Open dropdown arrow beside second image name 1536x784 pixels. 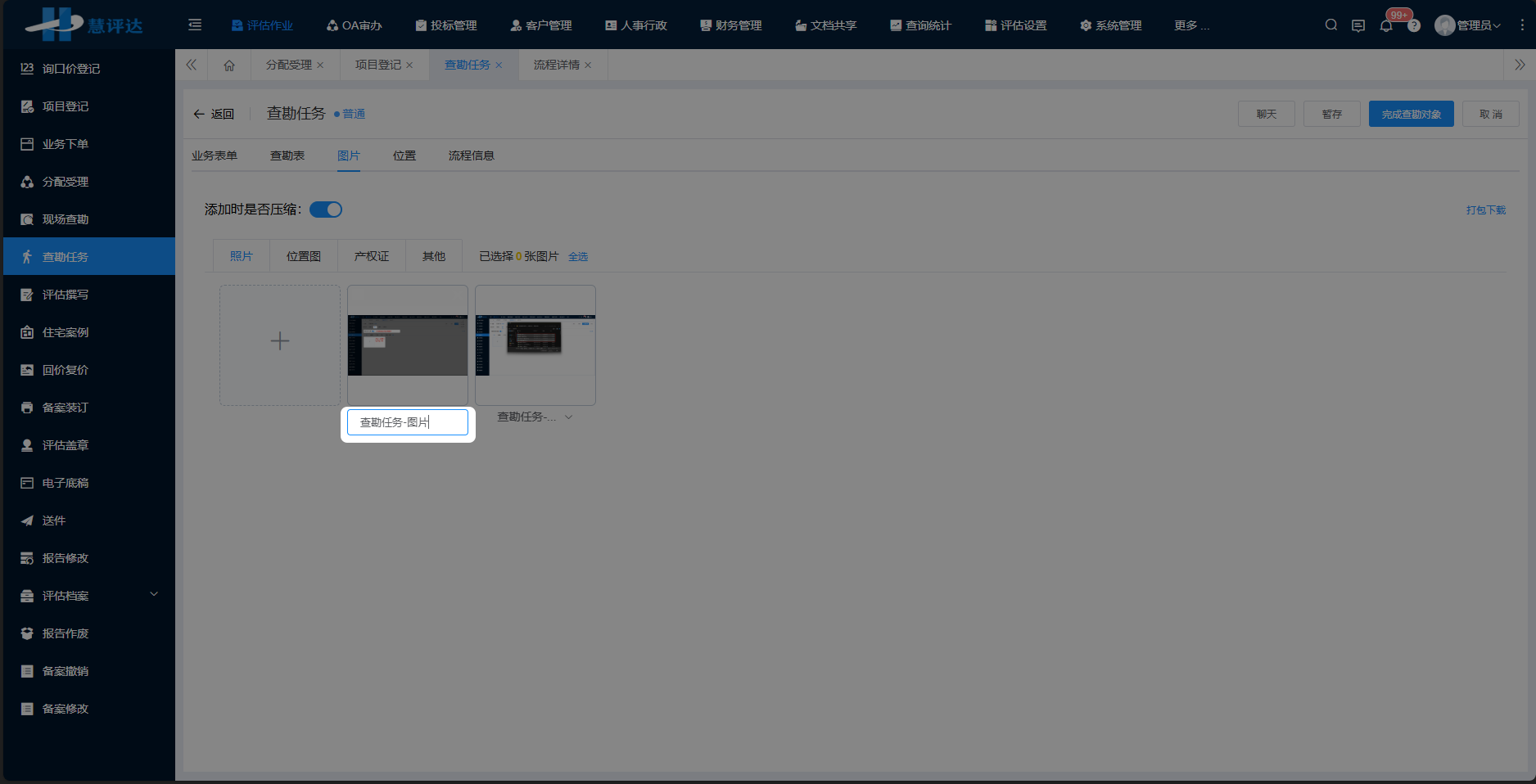point(569,417)
